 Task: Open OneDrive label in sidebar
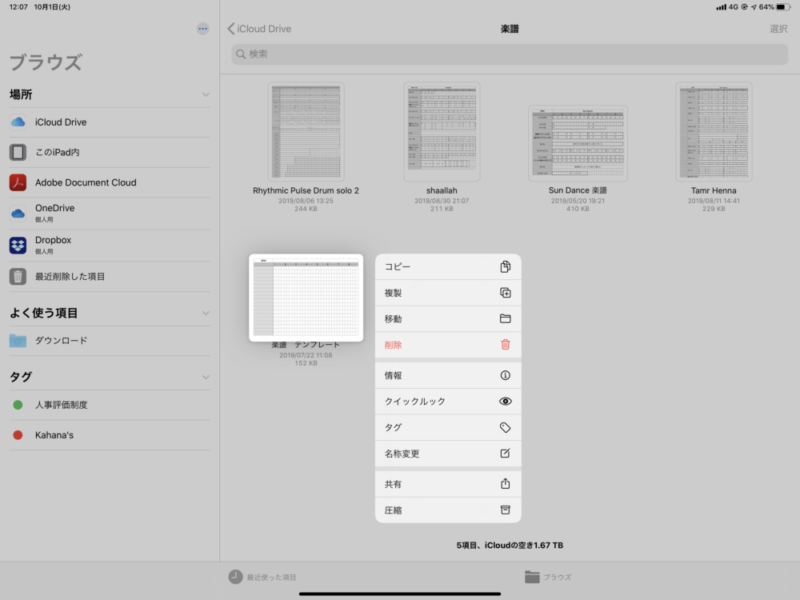click(x=55, y=208)
